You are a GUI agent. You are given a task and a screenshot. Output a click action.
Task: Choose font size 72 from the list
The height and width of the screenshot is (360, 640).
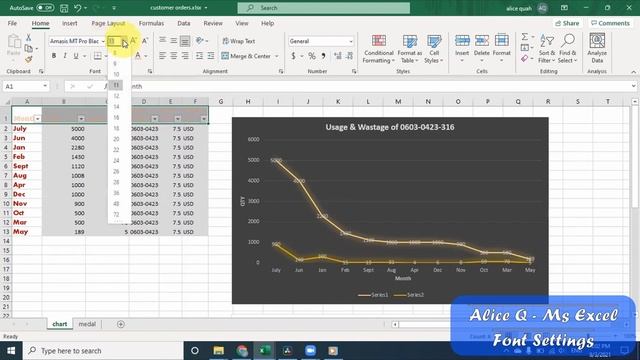[116, 214]
